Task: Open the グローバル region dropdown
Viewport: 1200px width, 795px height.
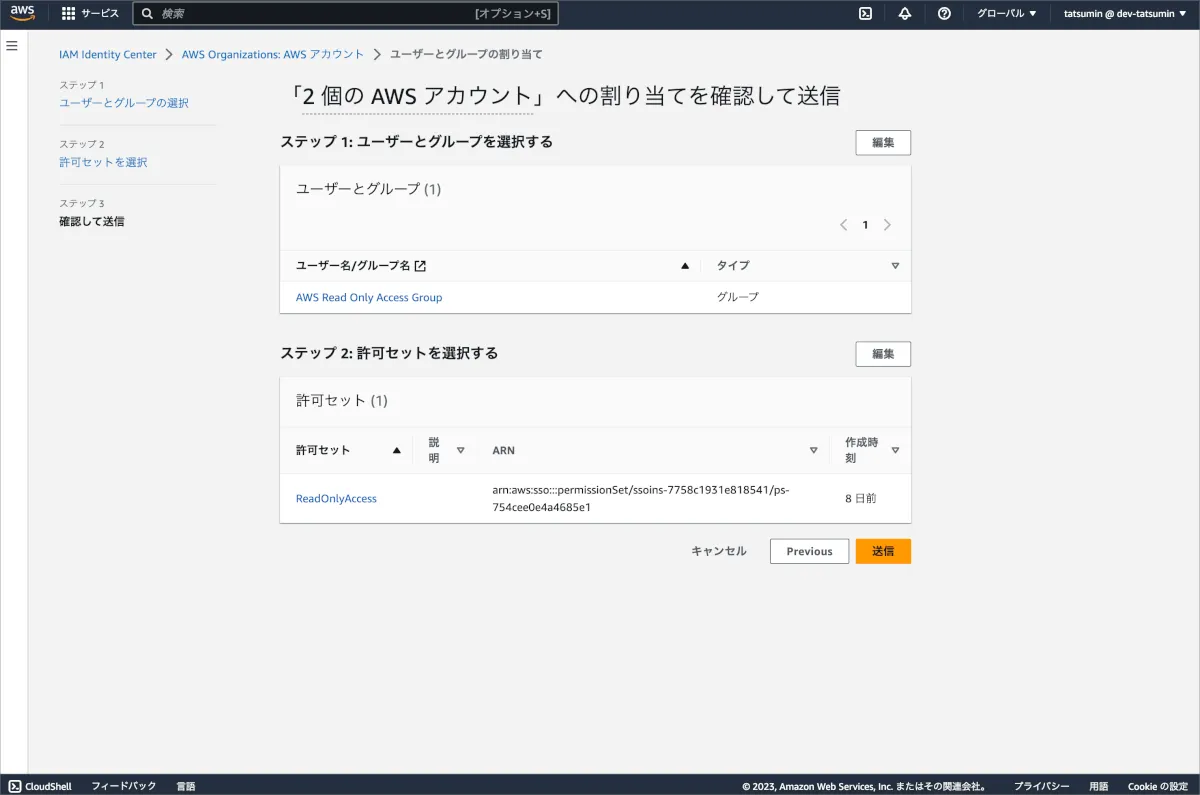Action: [x=1006, y=14]
